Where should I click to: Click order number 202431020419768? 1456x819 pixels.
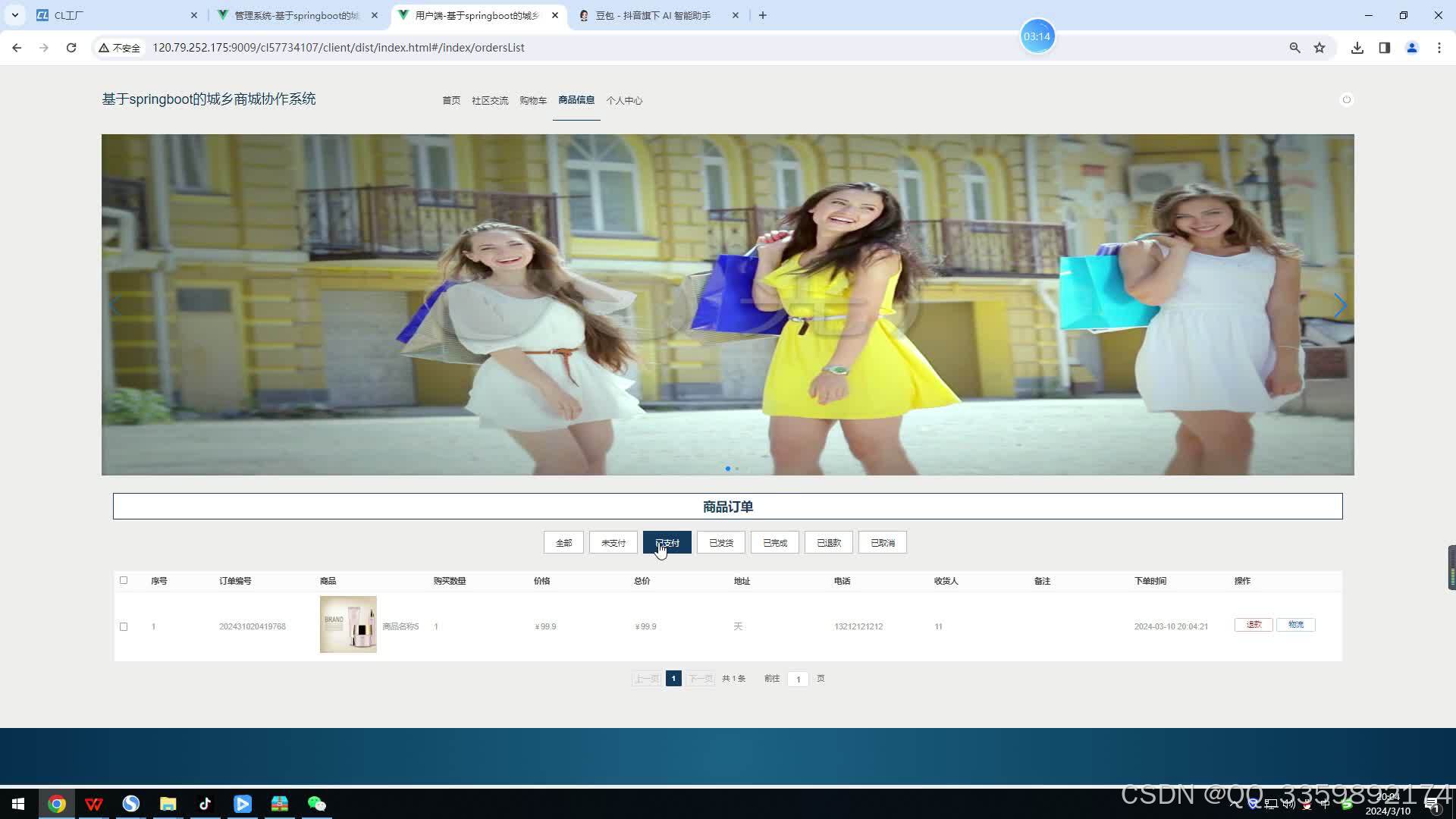pos(253,626)
